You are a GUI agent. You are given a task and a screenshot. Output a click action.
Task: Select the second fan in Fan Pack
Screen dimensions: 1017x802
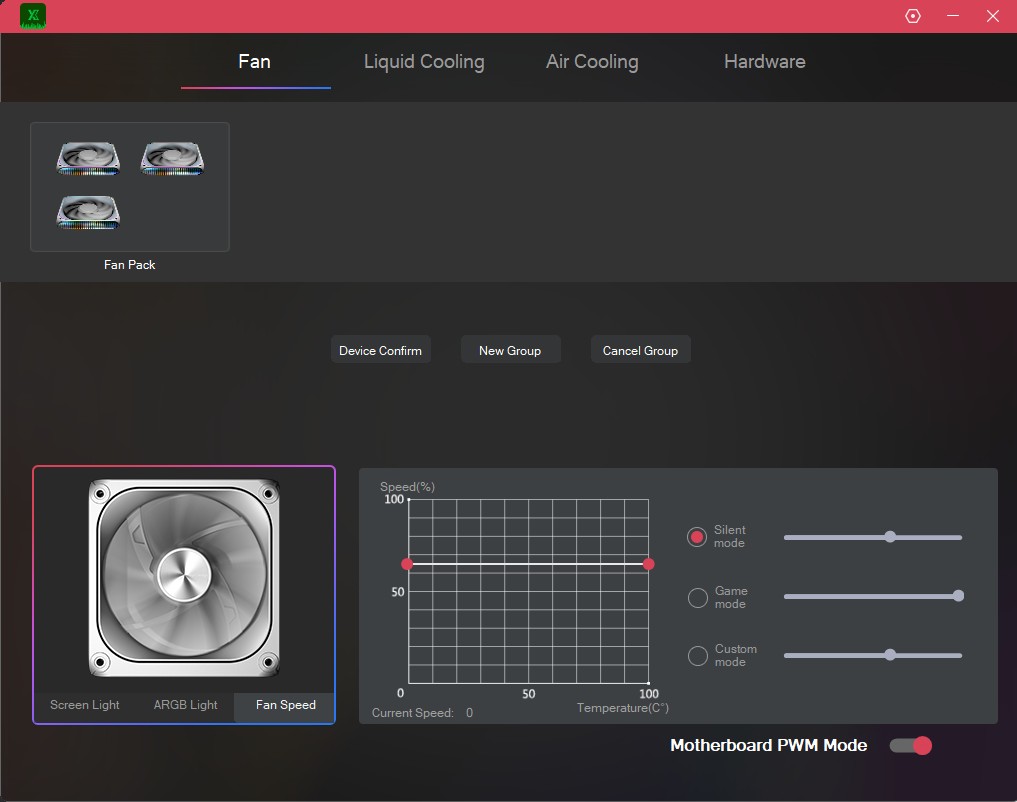click(173, 159)
